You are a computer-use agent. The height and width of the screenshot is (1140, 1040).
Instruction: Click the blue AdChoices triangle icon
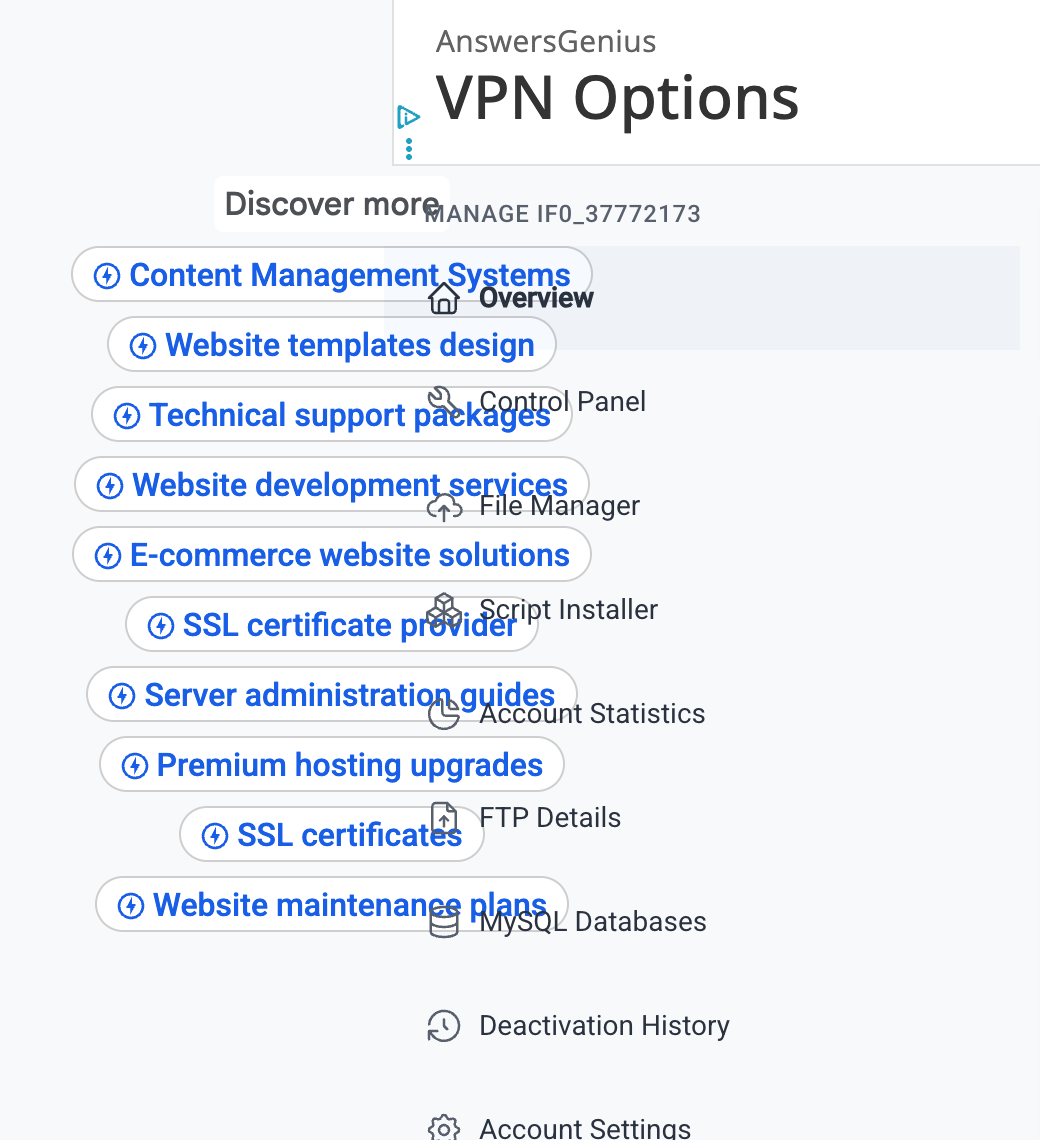point(408,117)
